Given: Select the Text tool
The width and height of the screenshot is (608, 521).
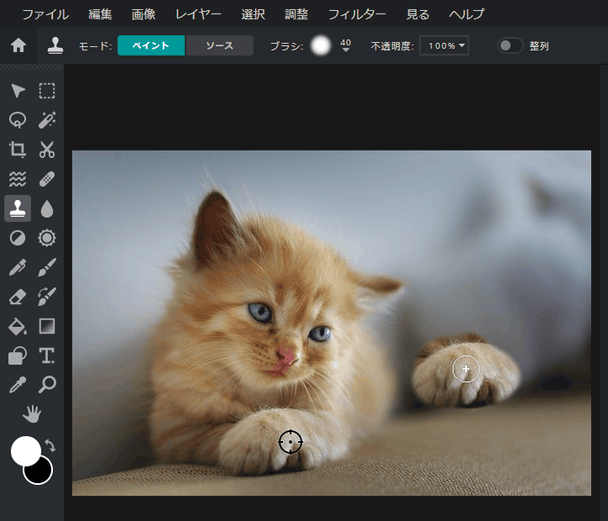Looking at the screenshot, I should [47, 356].
